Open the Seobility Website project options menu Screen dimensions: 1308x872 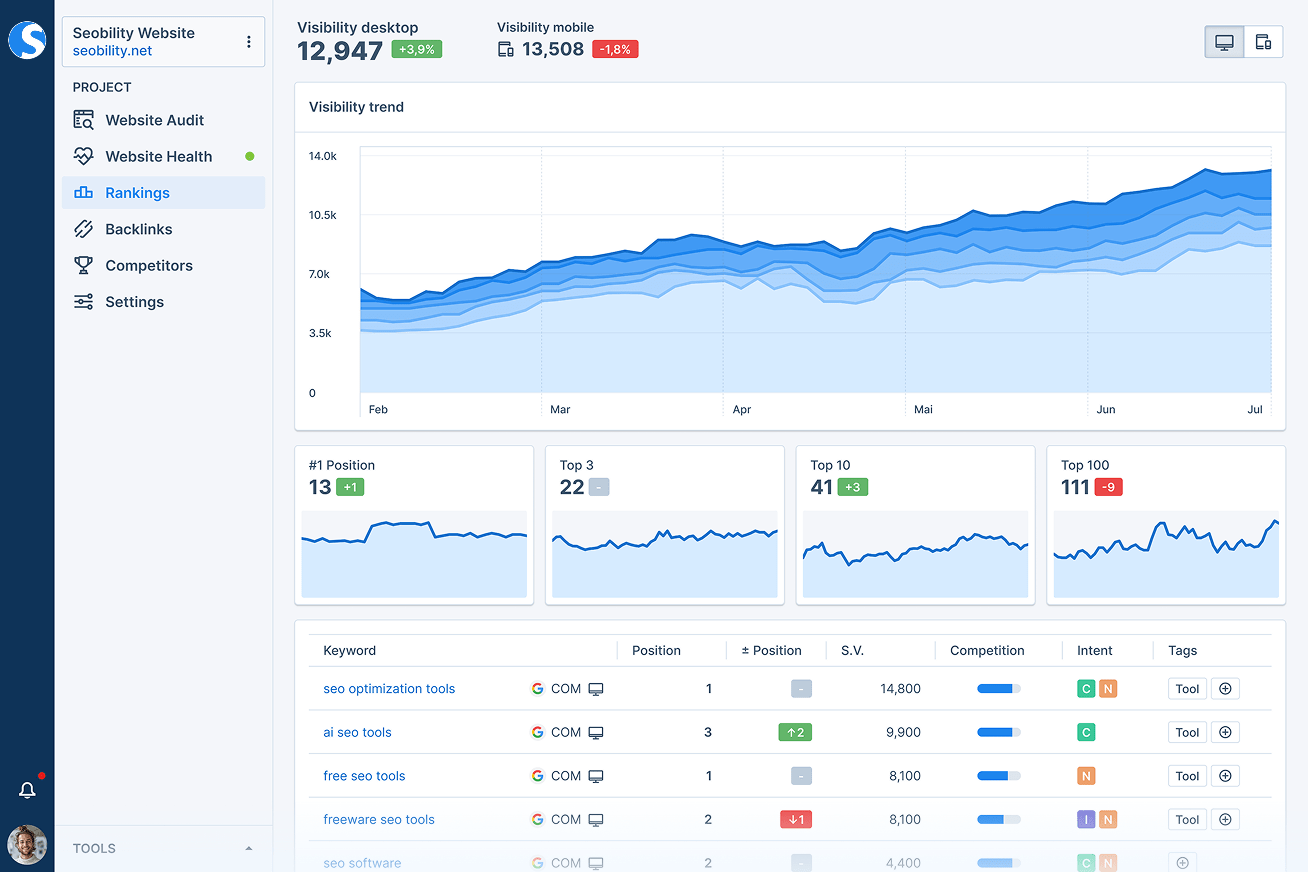248,41
